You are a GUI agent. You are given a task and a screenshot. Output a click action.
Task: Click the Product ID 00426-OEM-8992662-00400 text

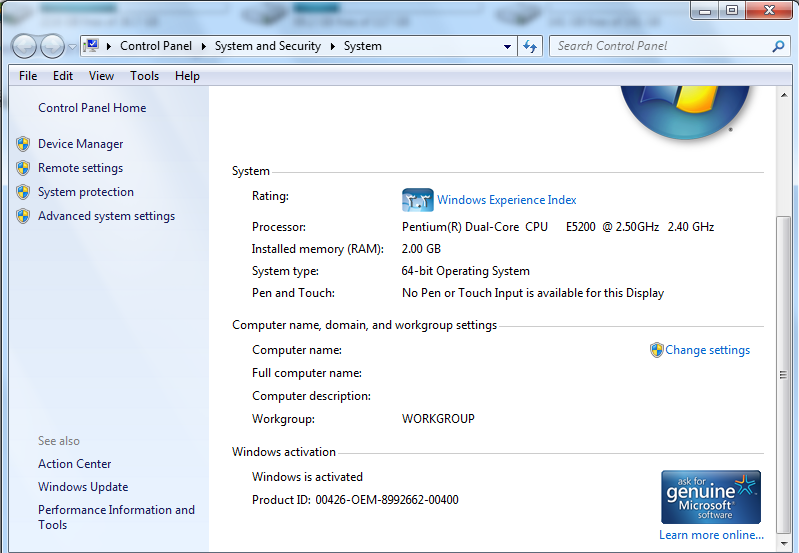pos(355,499)
